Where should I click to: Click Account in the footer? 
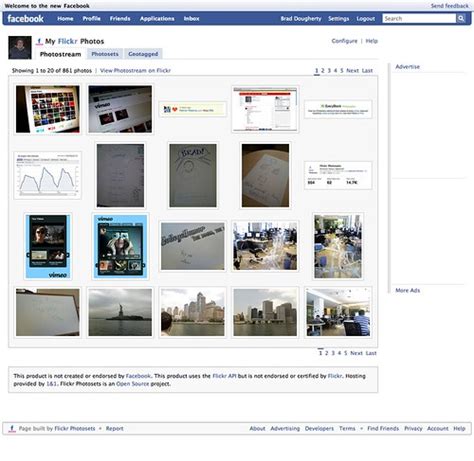coord(438,429)
